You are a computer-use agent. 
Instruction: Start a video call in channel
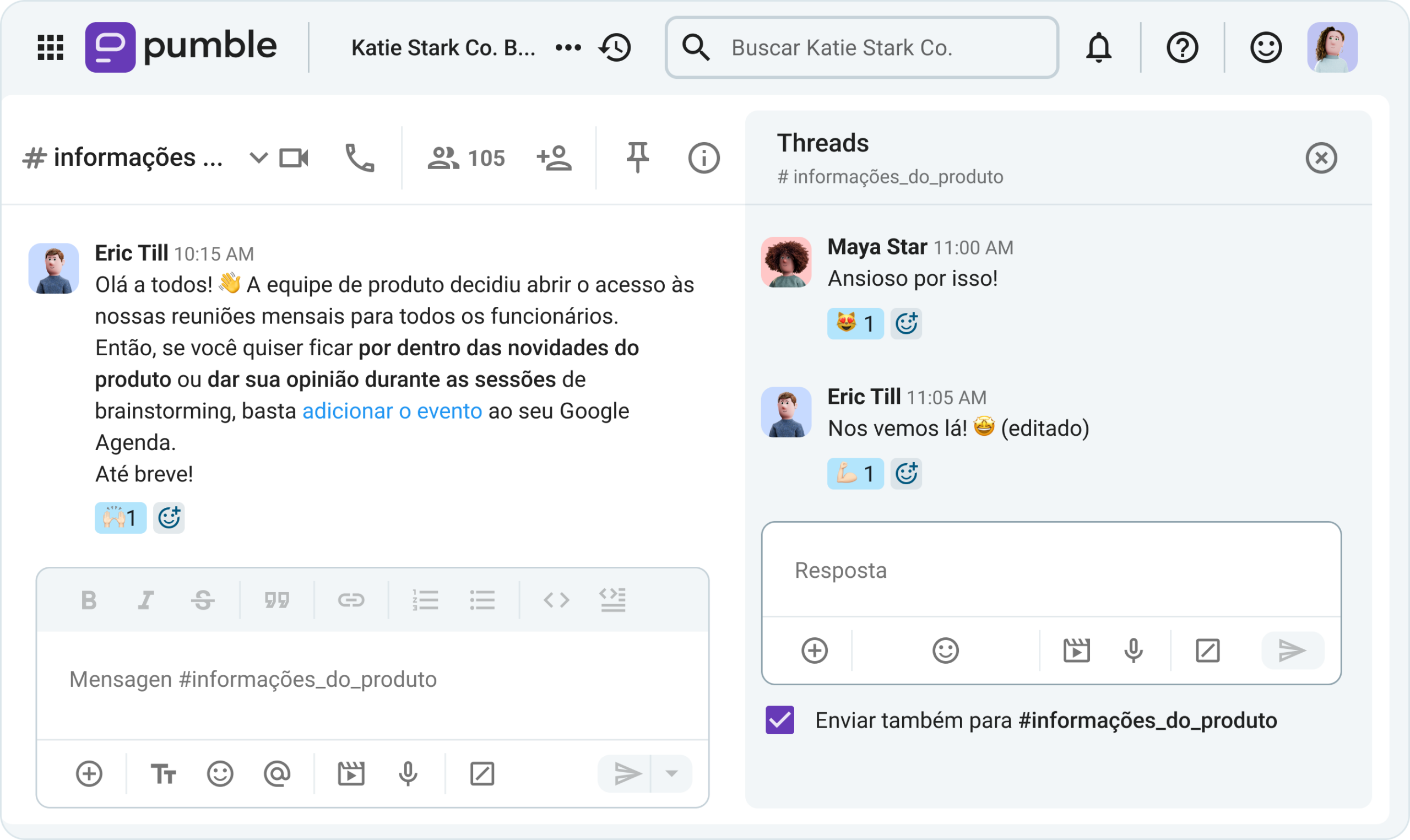tap(294, 158)
